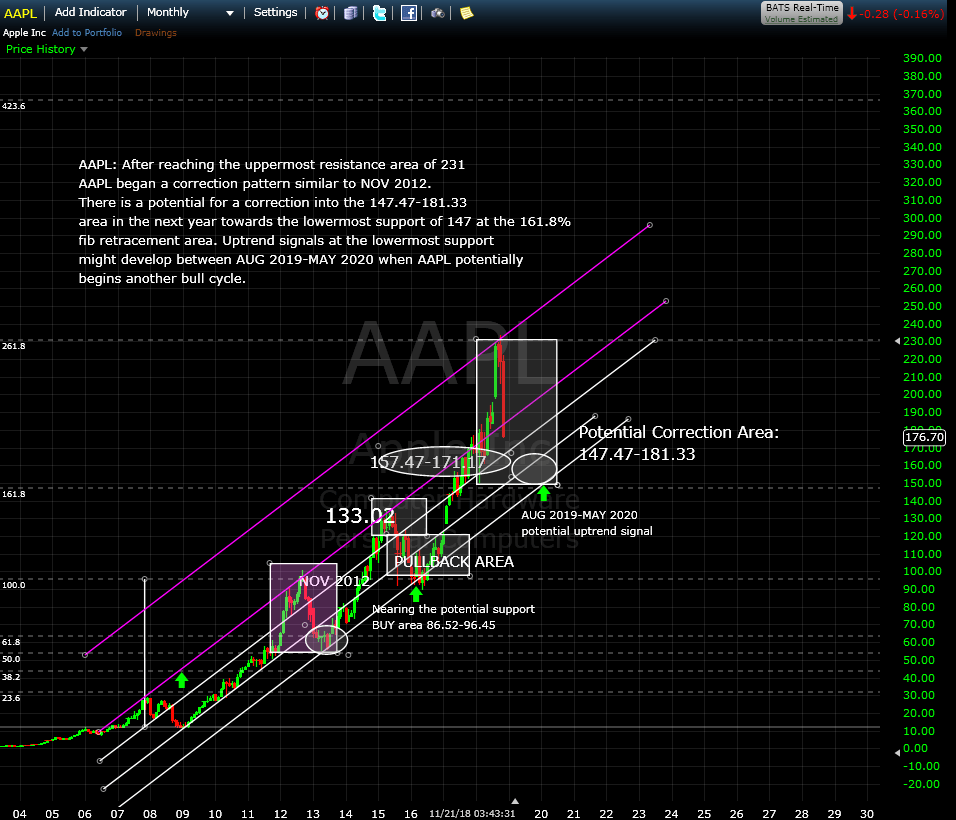
Task: Click the Price History label
Action: [40, 49]
